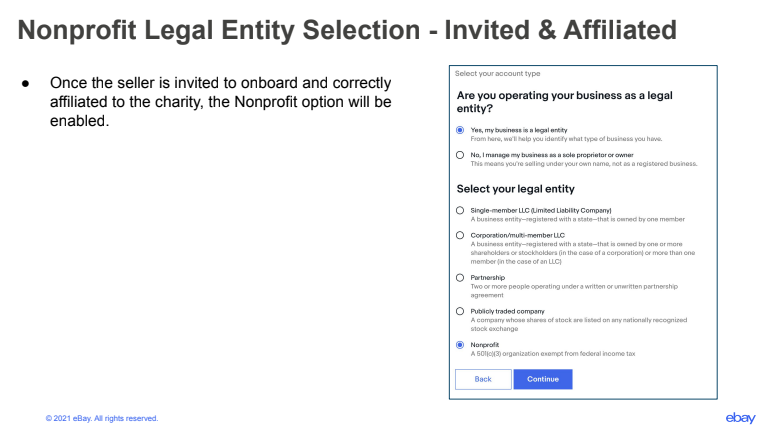Click the 'Select your account type' header
Screen dimensions: 765x434
pyautogui.click(x=497, y=74)
